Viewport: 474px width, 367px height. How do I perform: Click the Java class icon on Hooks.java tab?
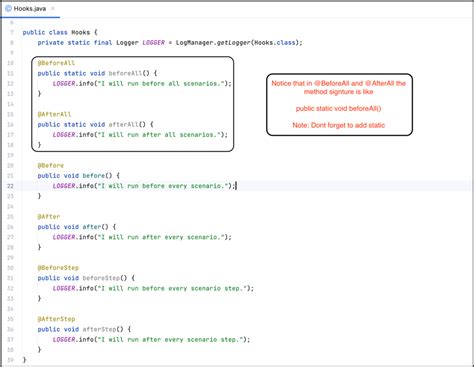[8, 9]
